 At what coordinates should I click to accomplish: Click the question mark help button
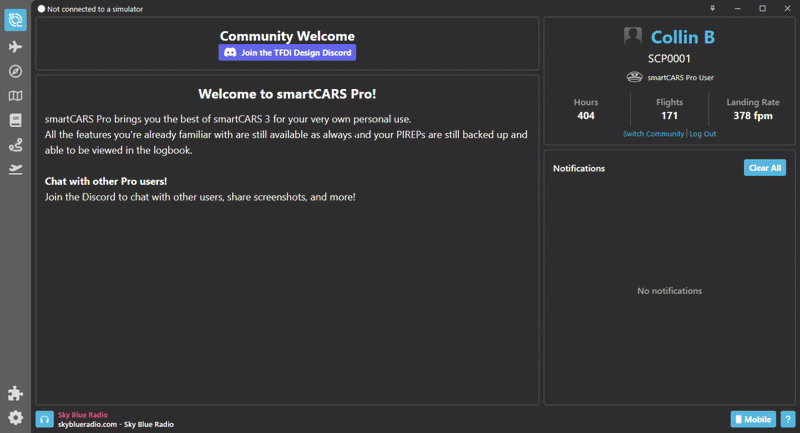(x=788, y=419)
